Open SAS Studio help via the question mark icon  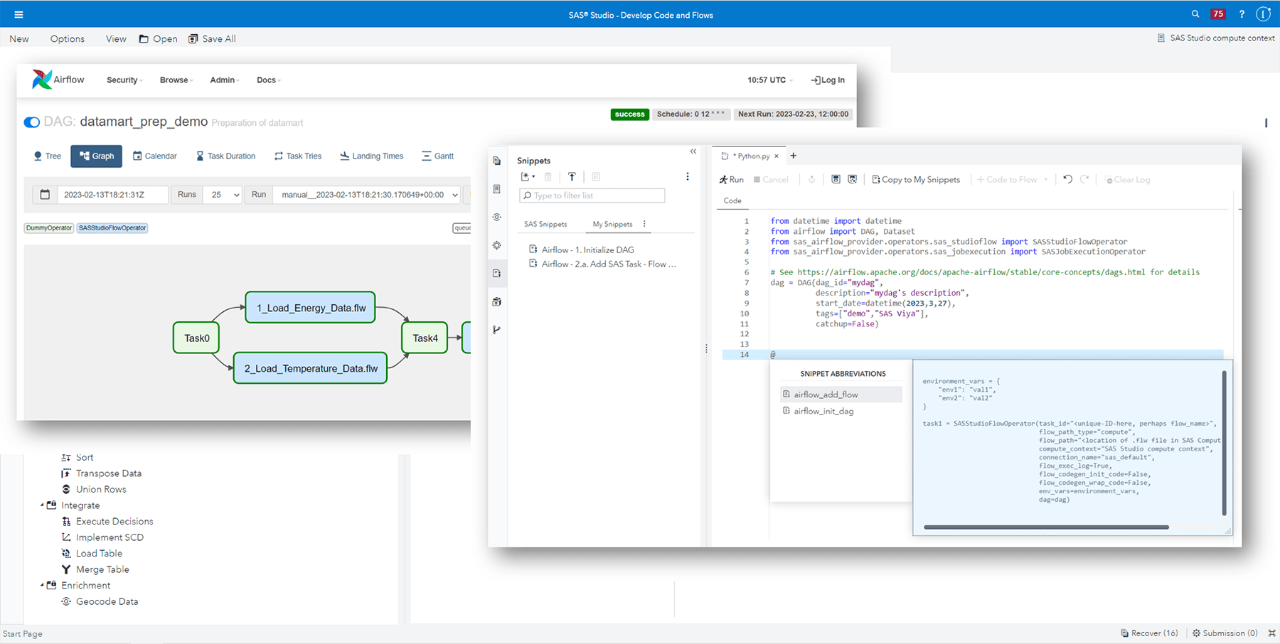[x=1240, y=14]
